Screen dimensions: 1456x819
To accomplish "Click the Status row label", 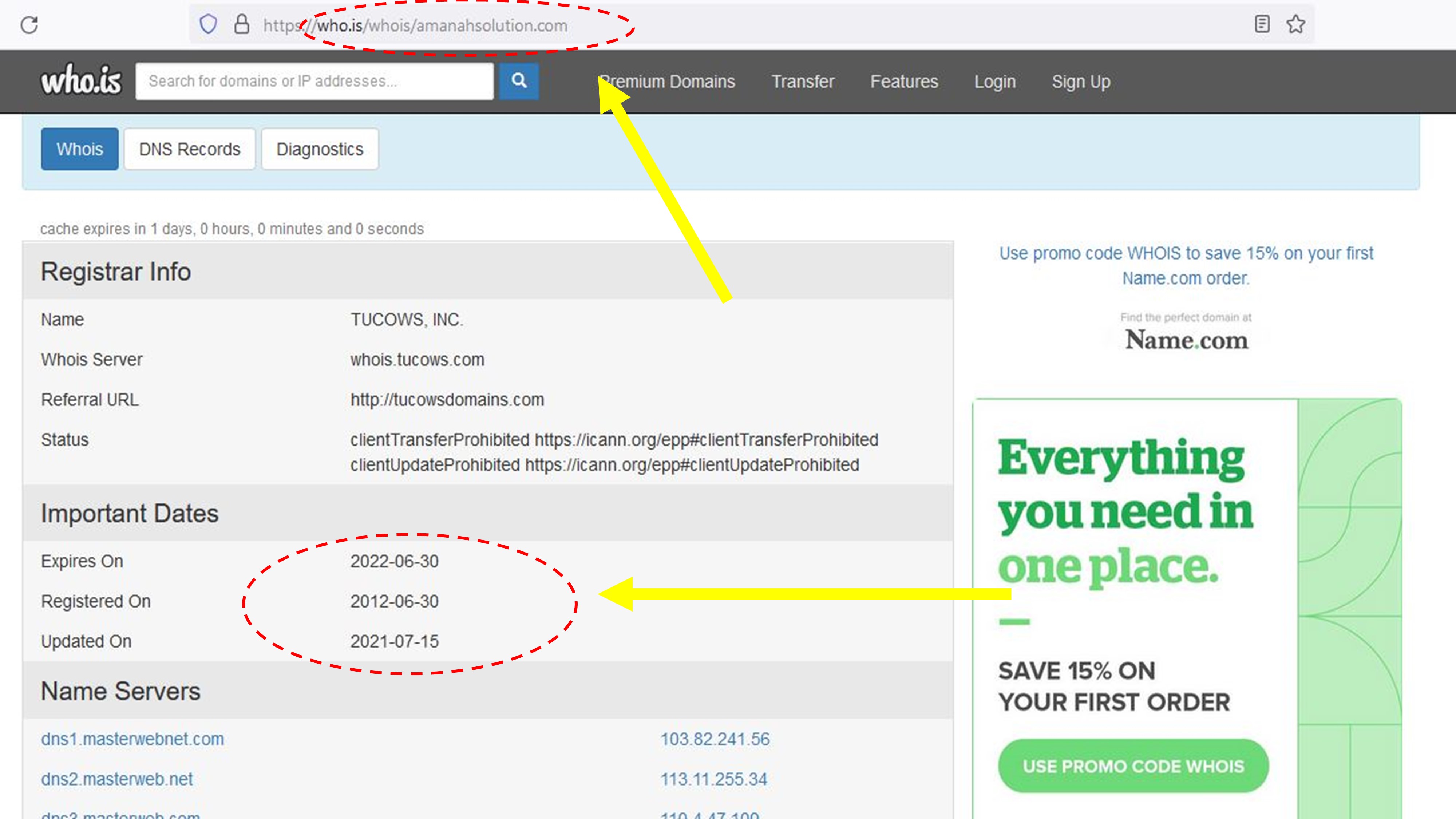I will pyautogui.click(x=64, y=440).
